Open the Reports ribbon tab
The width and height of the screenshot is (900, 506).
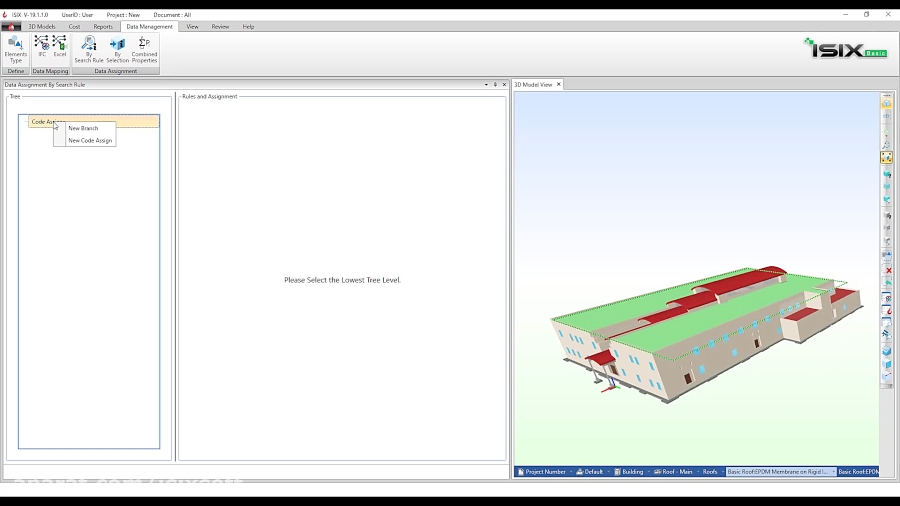103,27
